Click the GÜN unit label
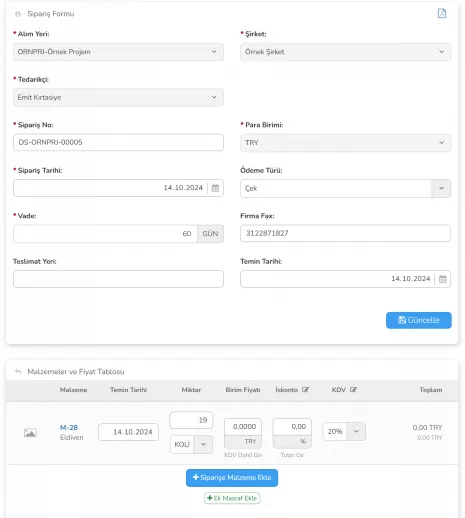The width and height of the screenshot is (465, 518). pos(210,234)
